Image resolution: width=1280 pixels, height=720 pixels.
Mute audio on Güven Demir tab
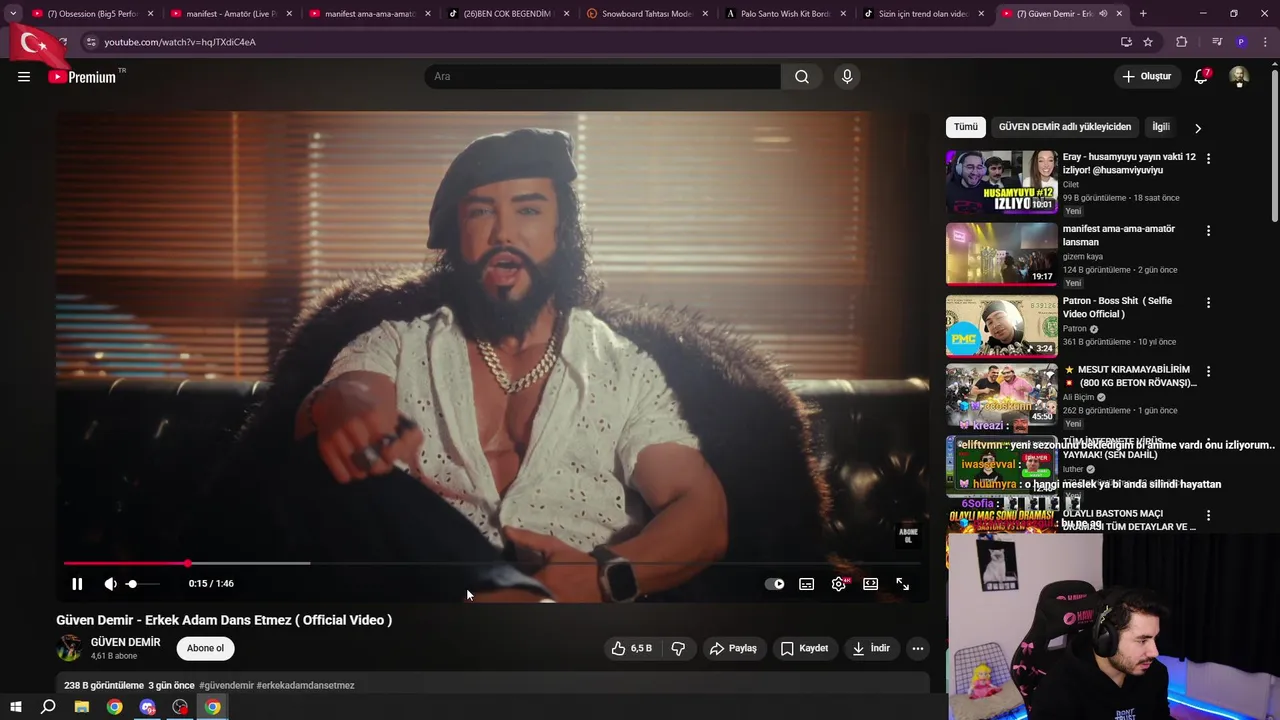pyautogui.click(x=1103, y=14)
